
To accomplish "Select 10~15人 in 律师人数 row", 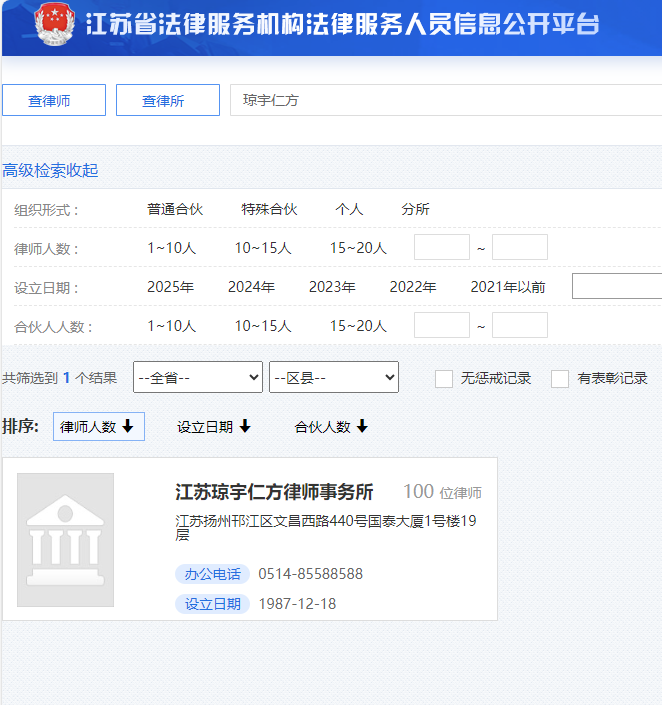I will click(x=263, y=248).
